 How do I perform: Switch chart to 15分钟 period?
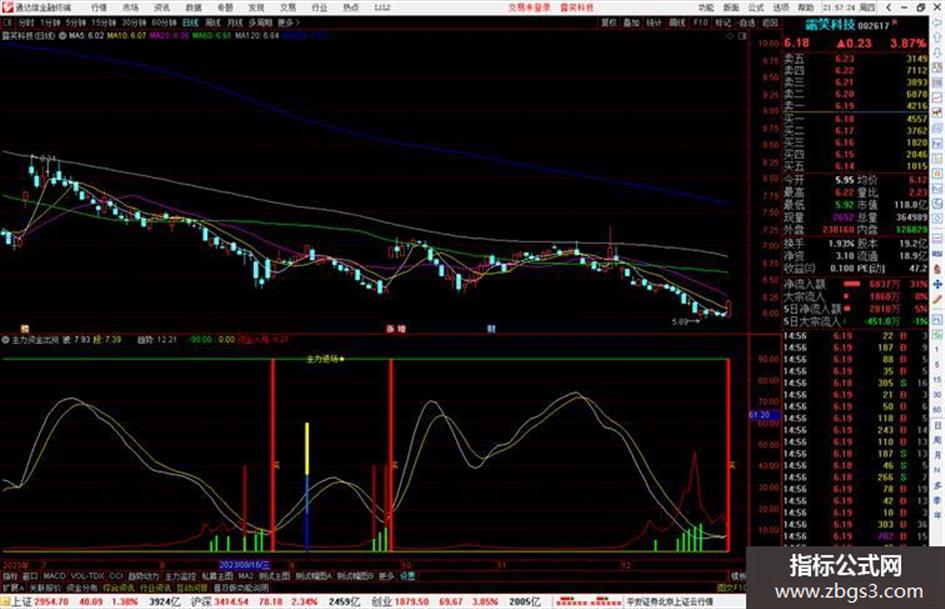pyautogui.click(x=104, y=22)
